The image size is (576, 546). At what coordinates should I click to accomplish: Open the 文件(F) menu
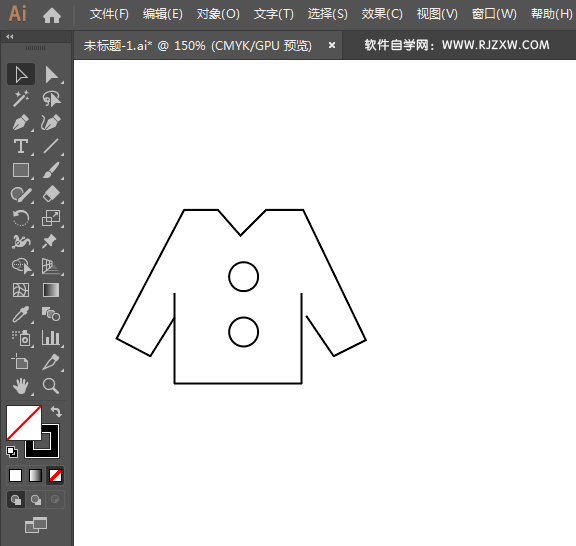[109, 14]
